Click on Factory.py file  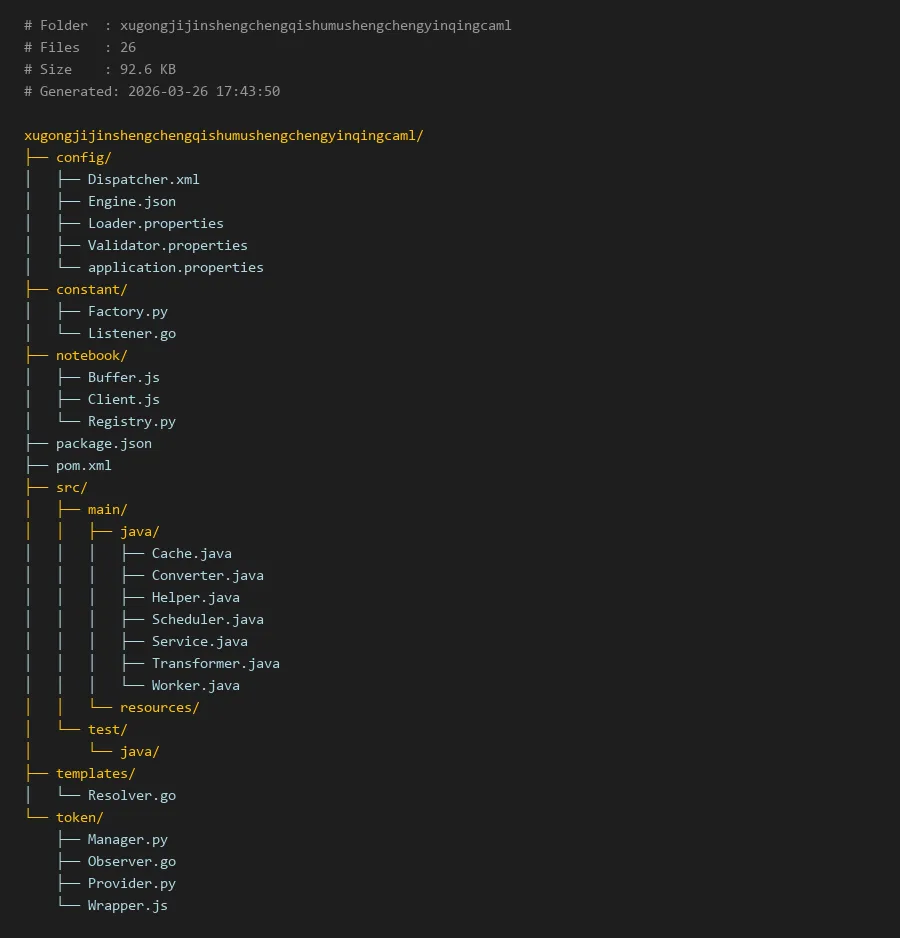pos(127,311)
